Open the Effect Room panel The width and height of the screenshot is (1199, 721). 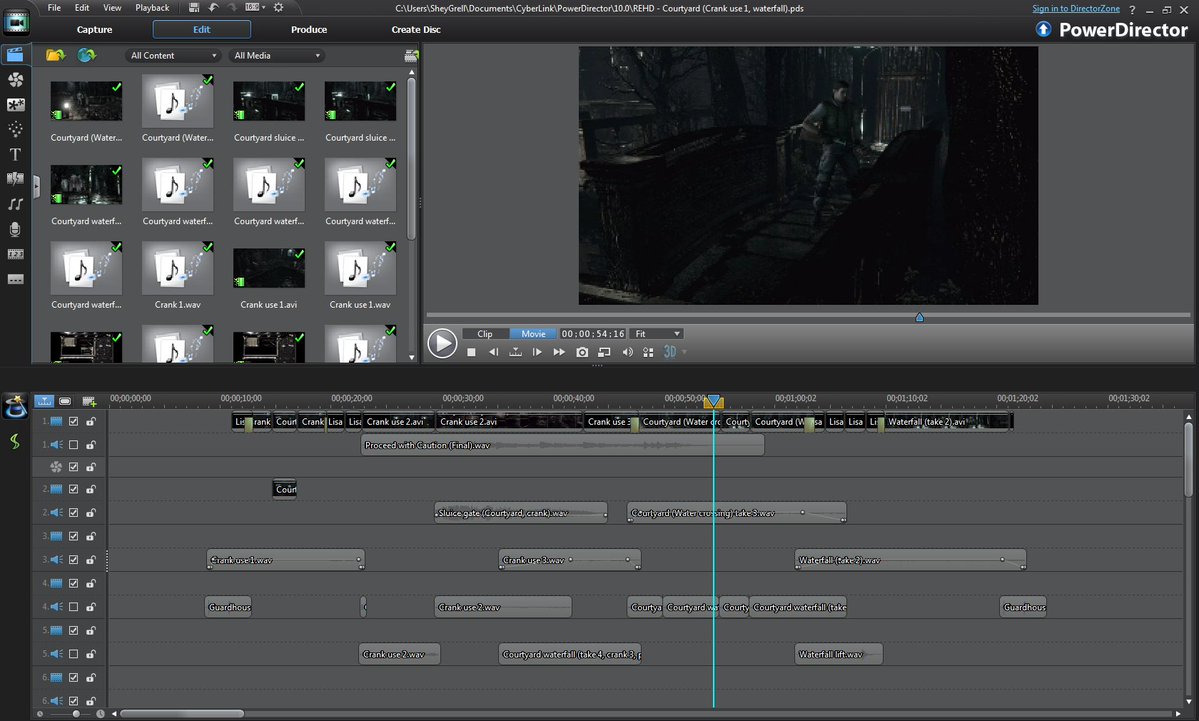(15, 79)
